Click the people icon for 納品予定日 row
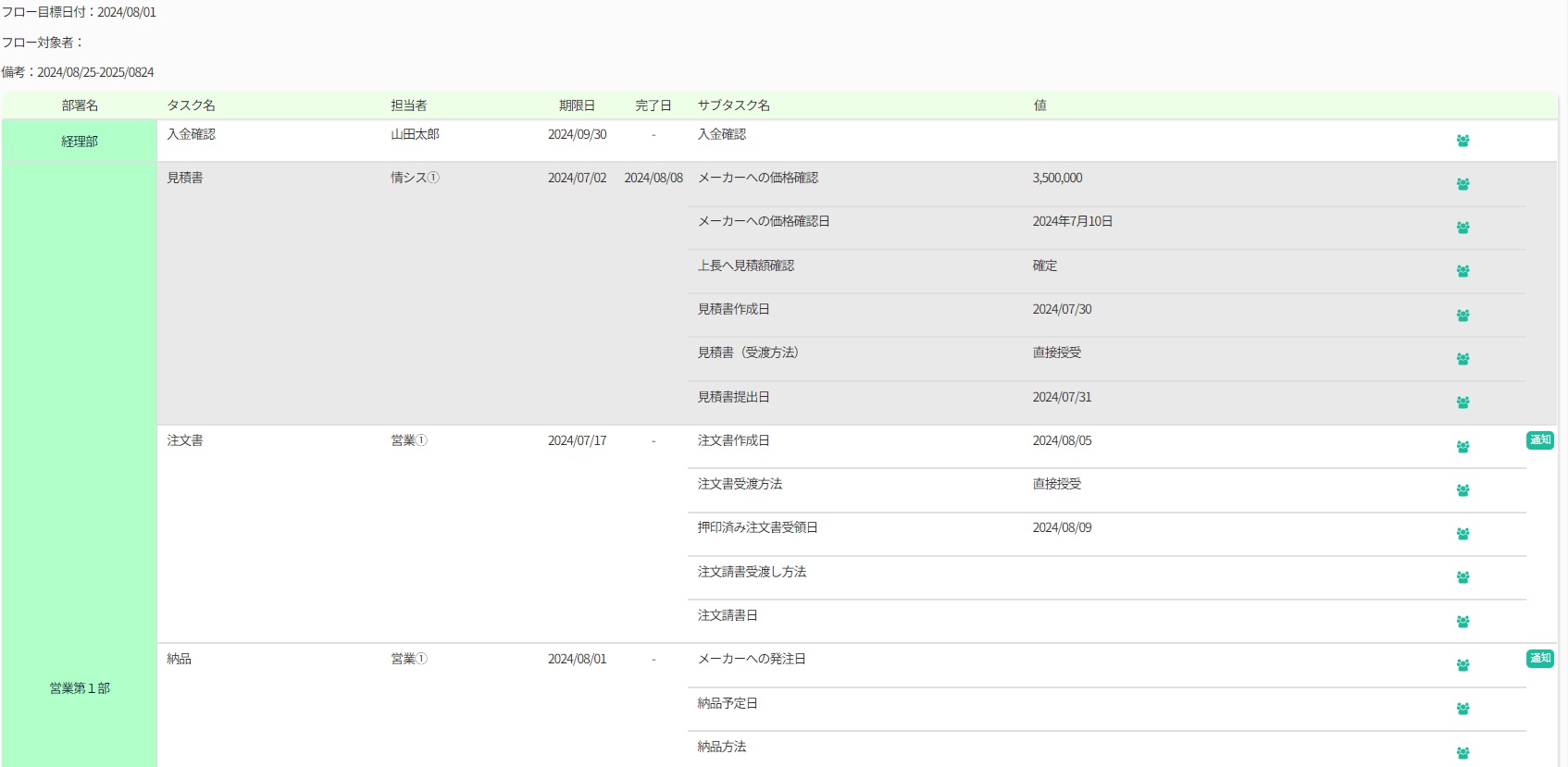 [1462, 709]
